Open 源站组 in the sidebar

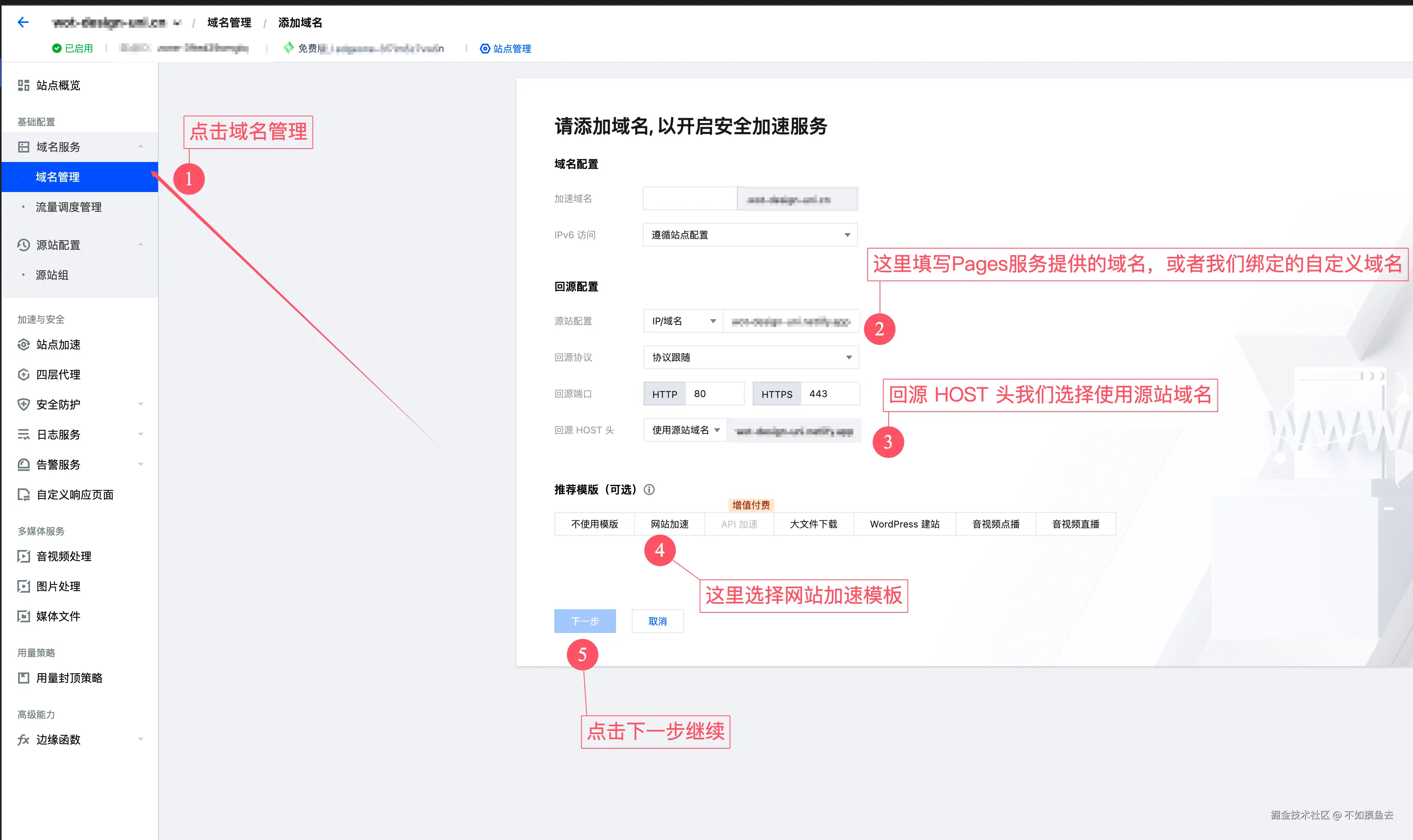(52, 275)
